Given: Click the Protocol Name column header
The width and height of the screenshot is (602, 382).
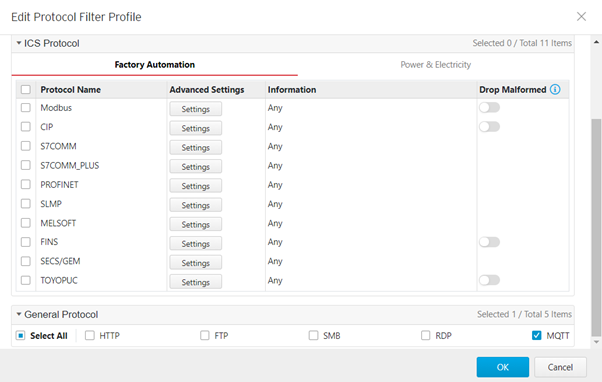Looking at the screenshot, I should coord(71,89).
